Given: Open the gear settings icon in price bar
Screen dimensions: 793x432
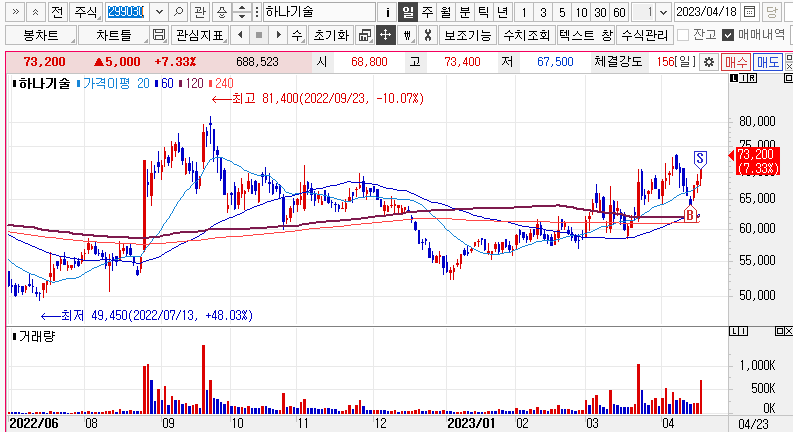Looking at the screenshot, I should pos(709,62).
